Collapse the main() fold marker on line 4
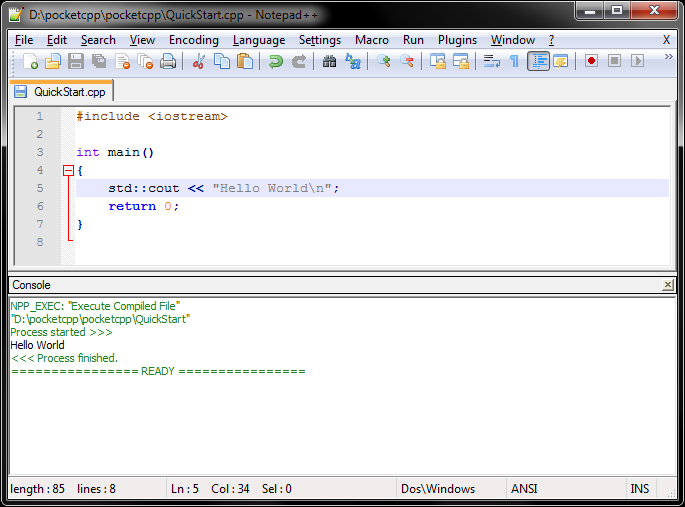The image size is (685, 507). coord(68,170)
